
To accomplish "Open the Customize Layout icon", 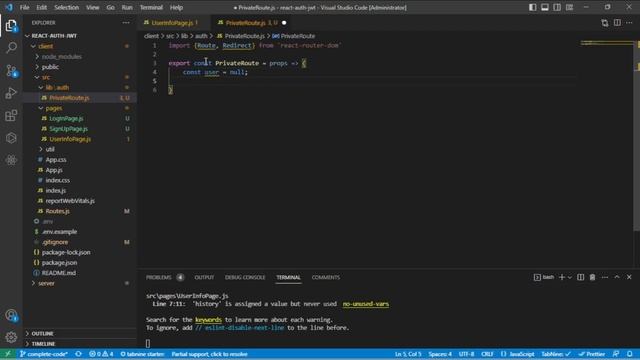I will click(569, 7).
